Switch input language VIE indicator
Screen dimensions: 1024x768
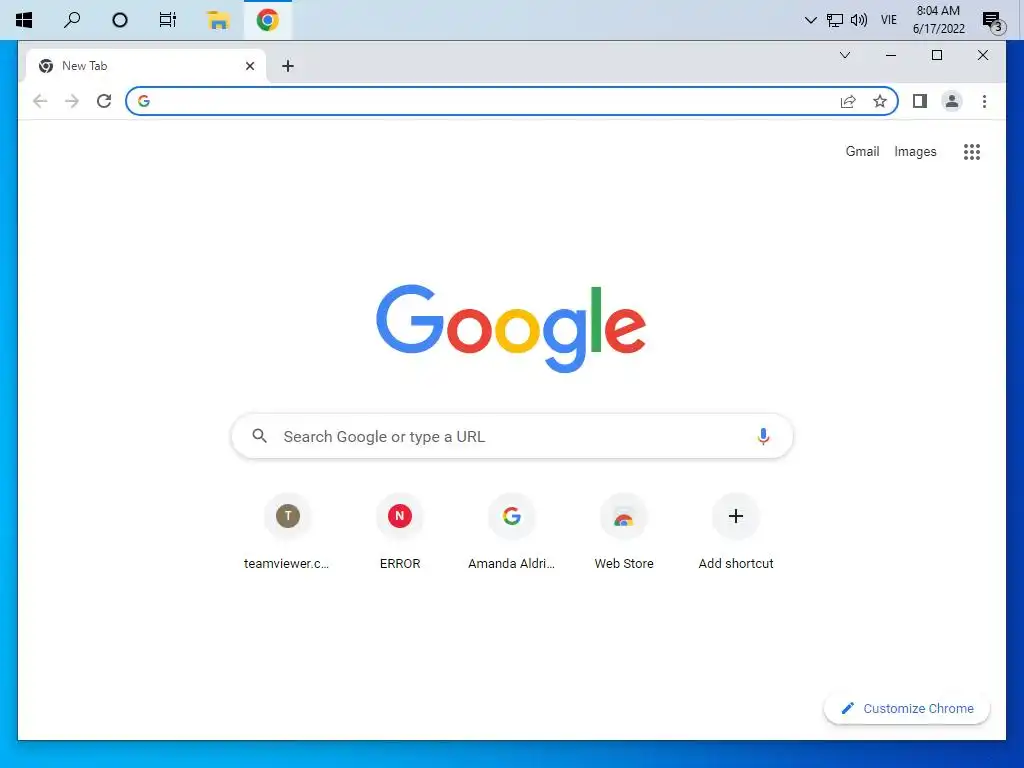889,20
